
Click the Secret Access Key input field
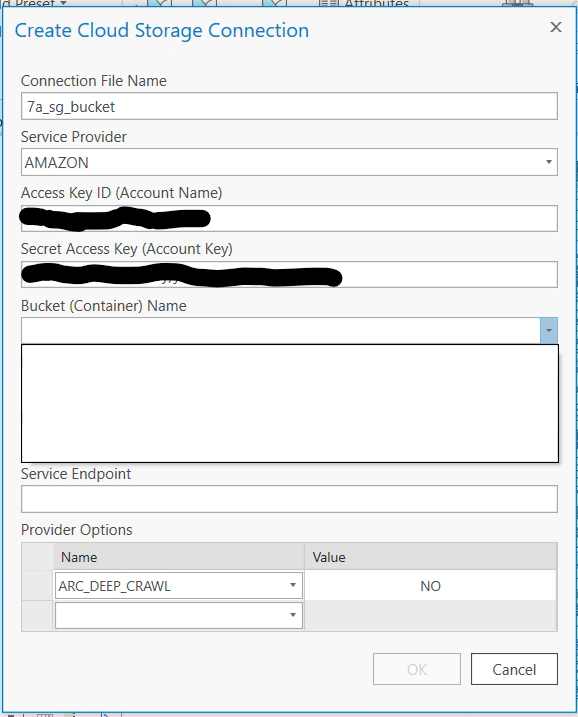point(289,274)
